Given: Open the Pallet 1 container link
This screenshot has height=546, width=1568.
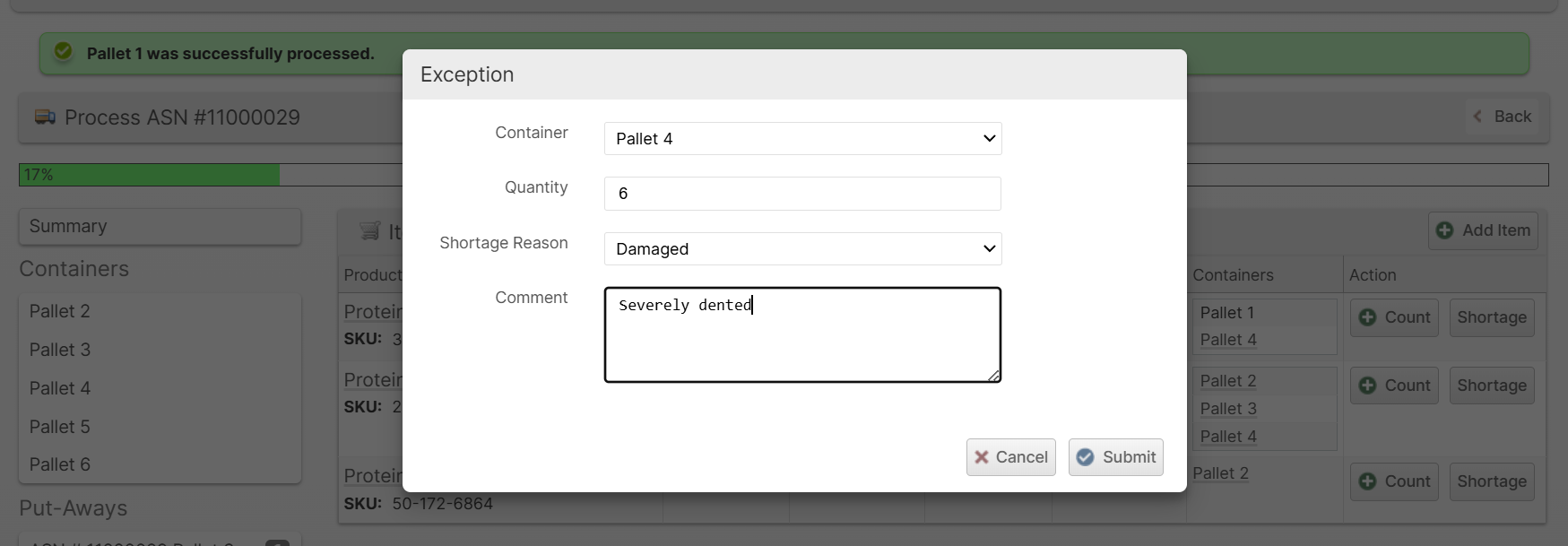Looking at the screenshot, I should point(1226,313).
